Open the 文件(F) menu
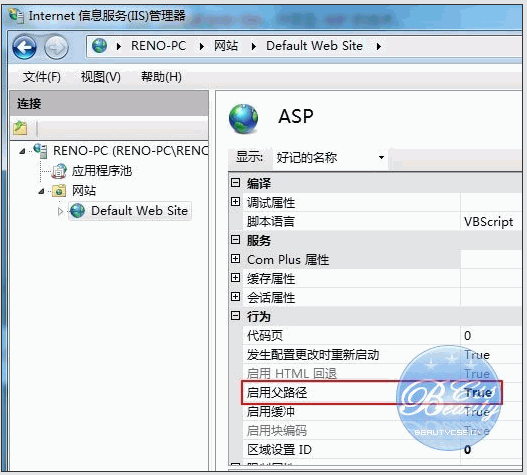 tap(42, 77)
